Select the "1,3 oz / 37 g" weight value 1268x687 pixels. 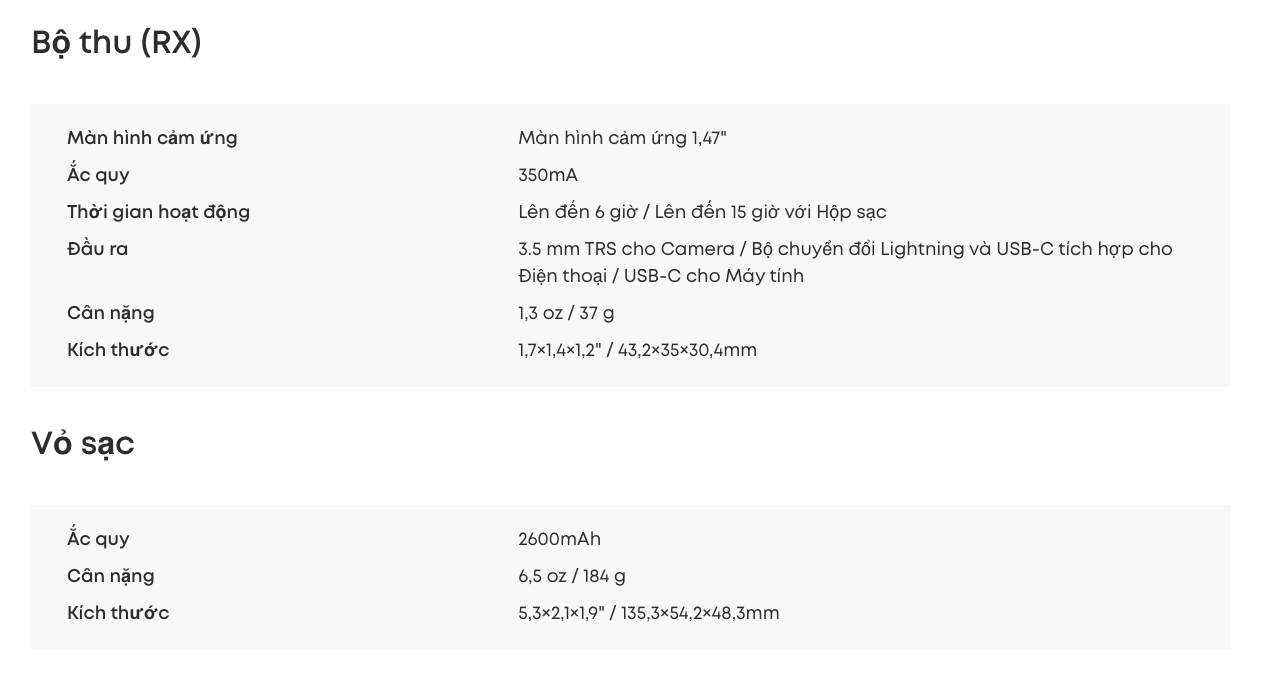(566, 313)
